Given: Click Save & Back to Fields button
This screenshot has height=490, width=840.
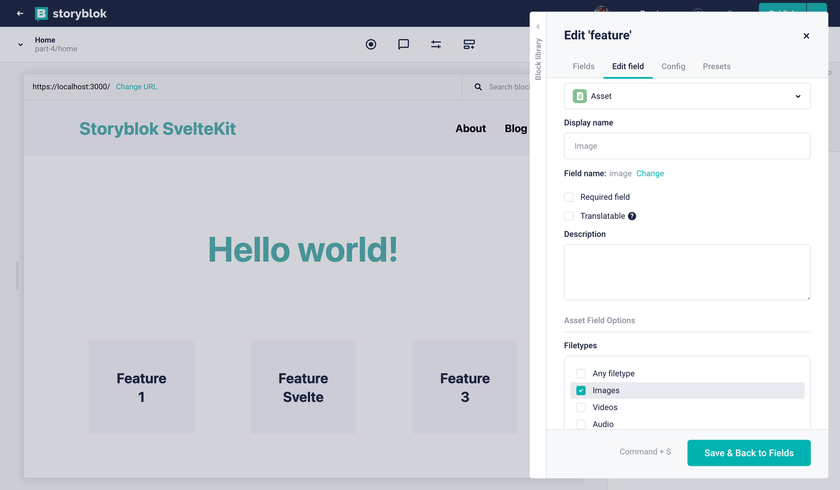Looking at the screenshot, I should (748, 453).
